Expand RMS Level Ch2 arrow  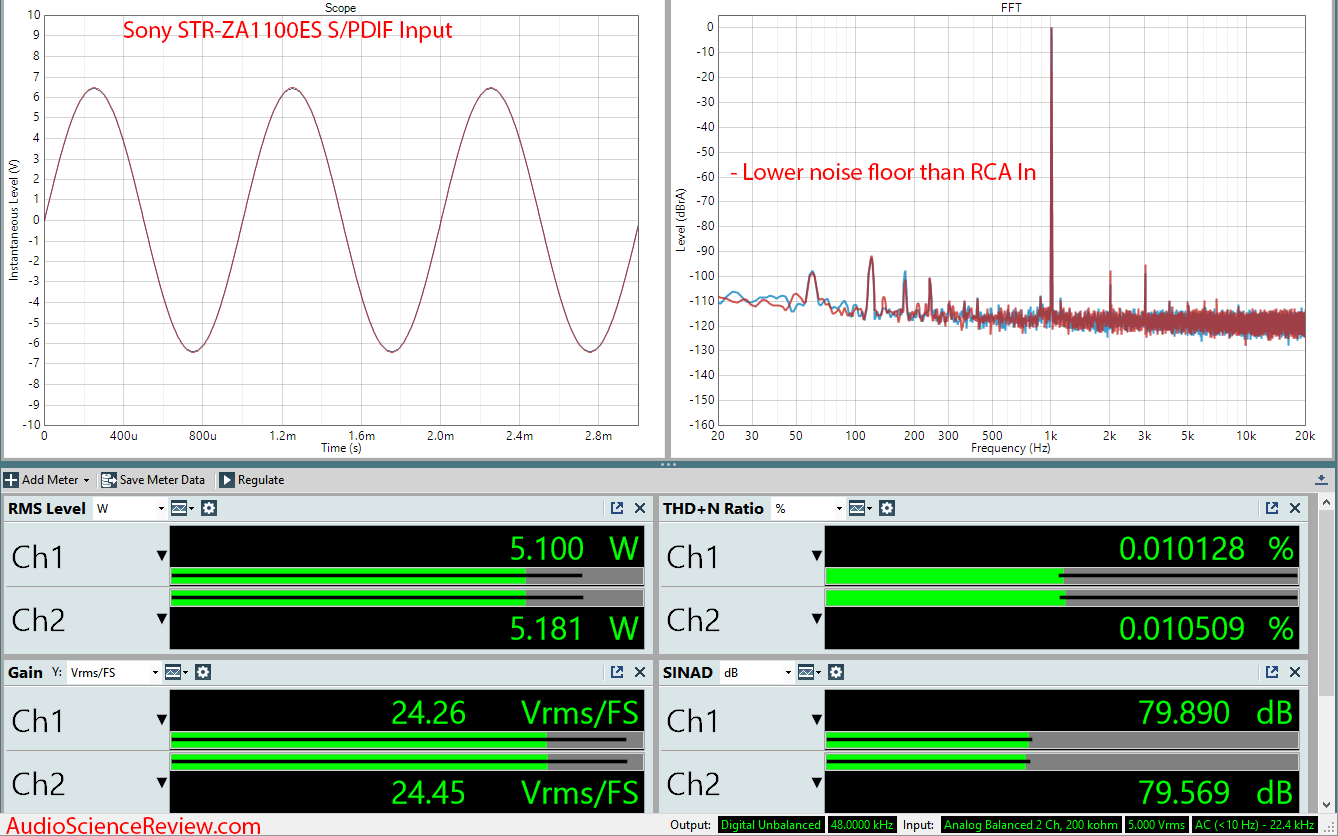point(161,619)
